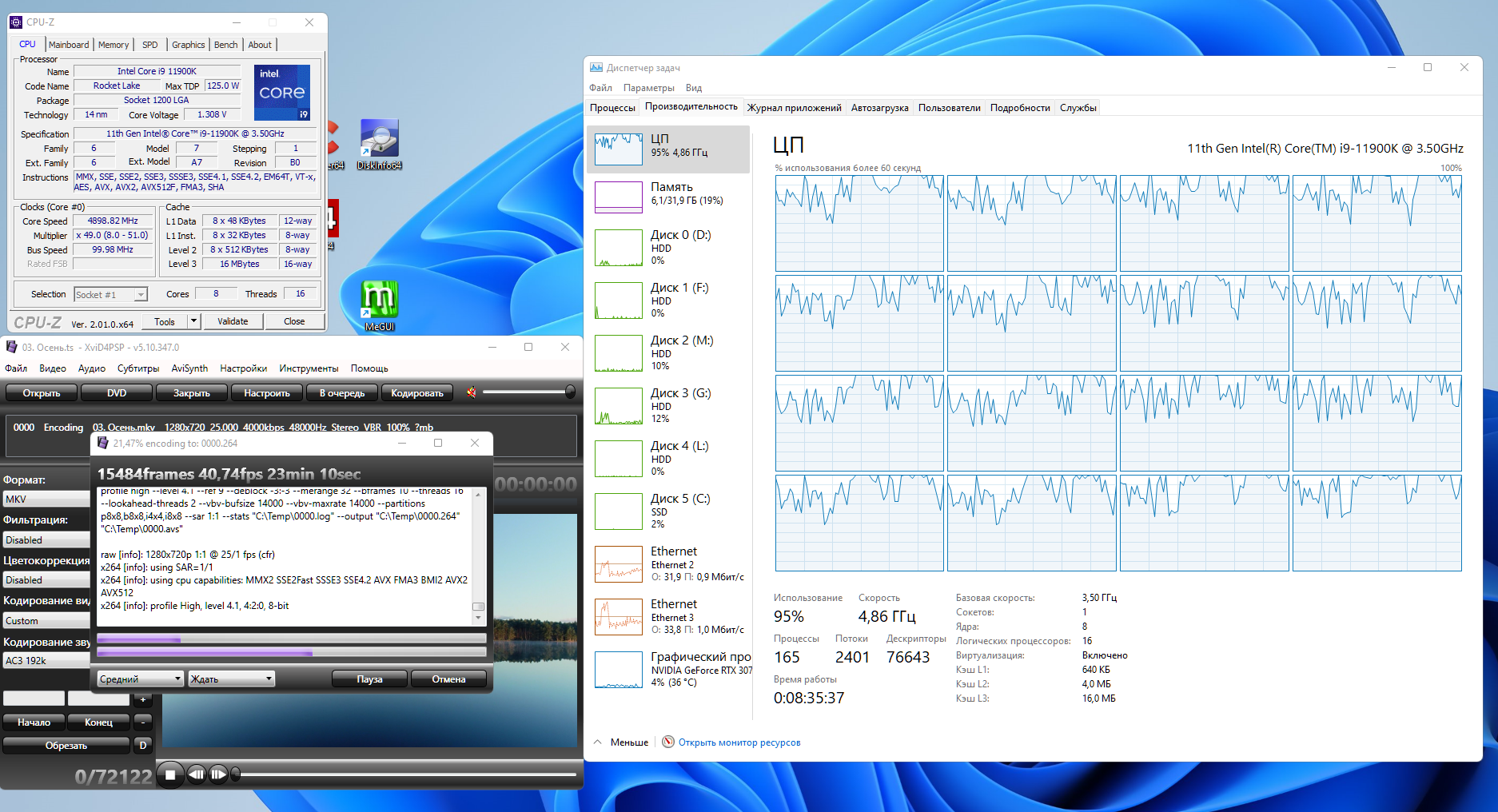This screenshot has width=1498, height=812.
Task: Click the Открыть монитор ресурсов link
Action: pos(739,742)
